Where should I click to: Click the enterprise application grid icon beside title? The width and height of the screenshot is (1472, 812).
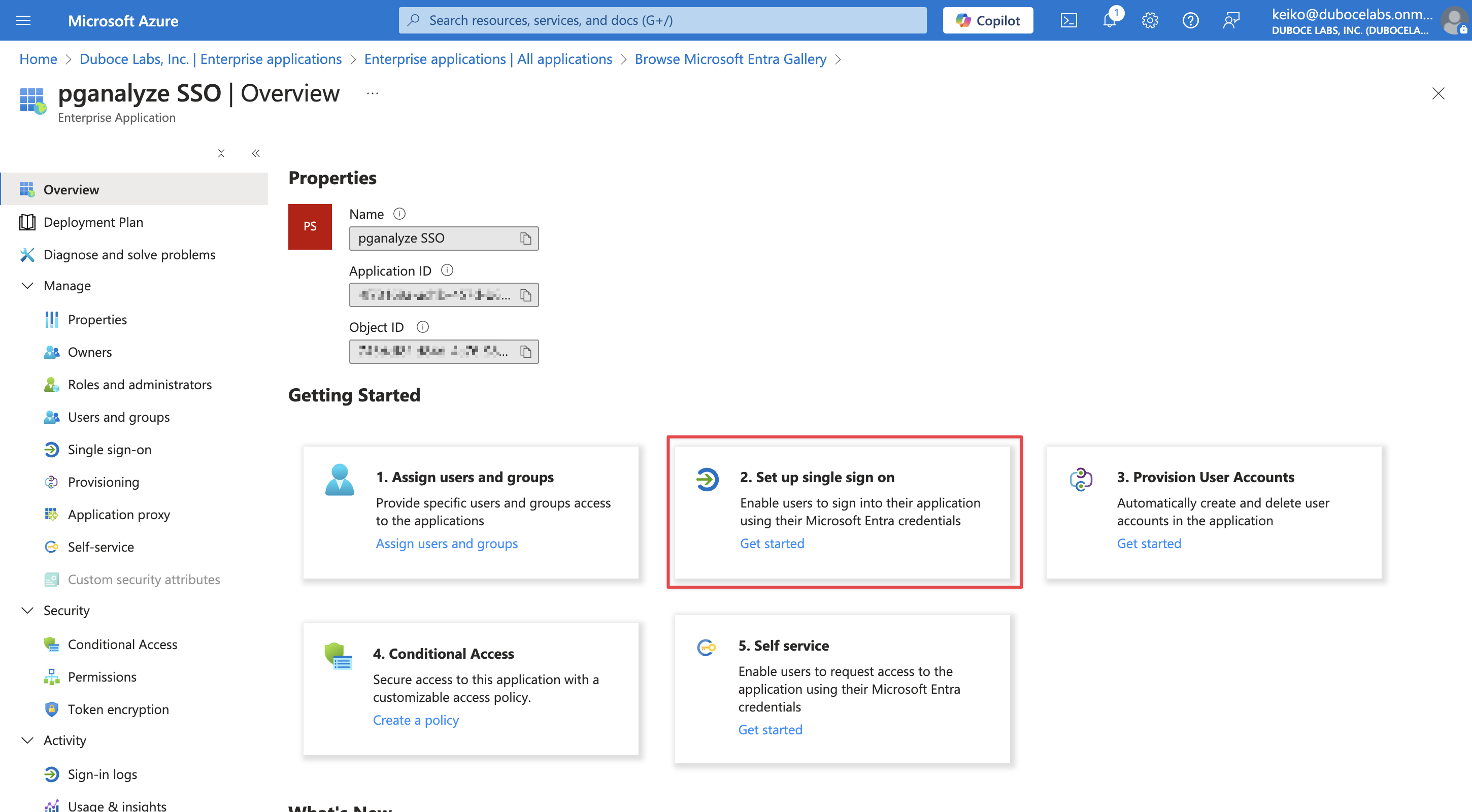click(x=32, y=101)
